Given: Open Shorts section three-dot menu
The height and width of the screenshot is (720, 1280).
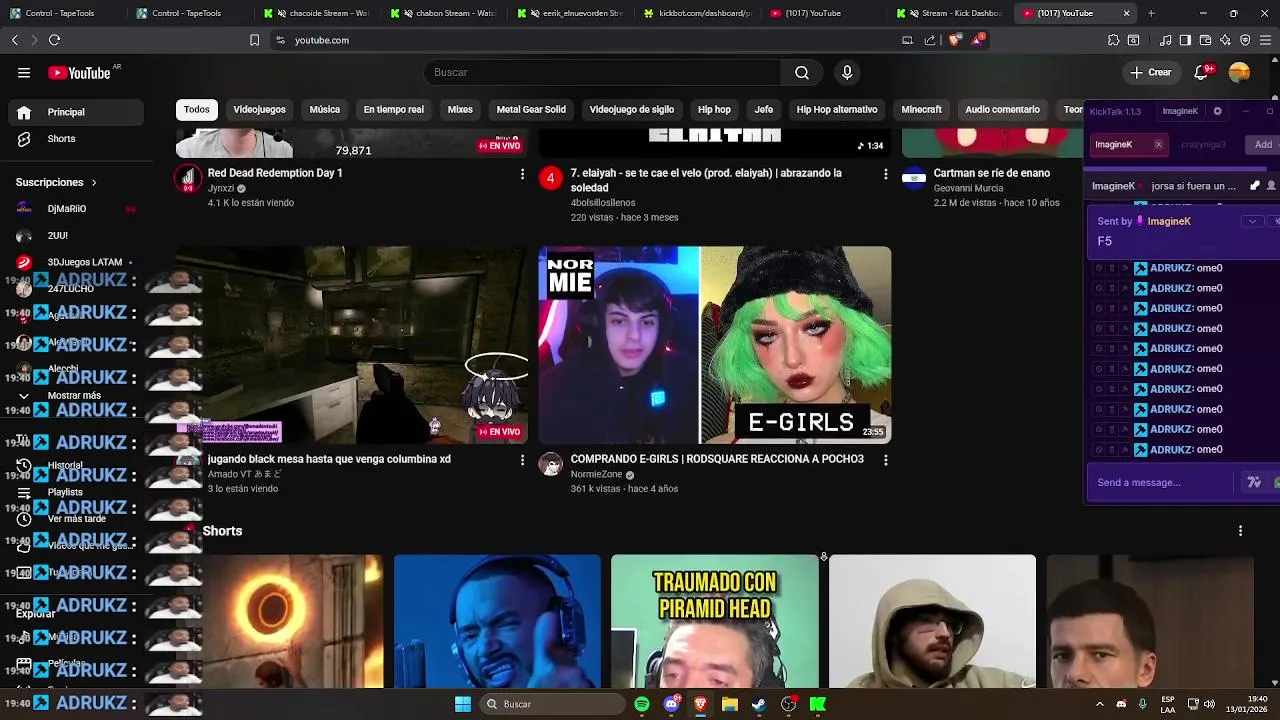Looking at the screenshot, I should (x=1240, y=531).
